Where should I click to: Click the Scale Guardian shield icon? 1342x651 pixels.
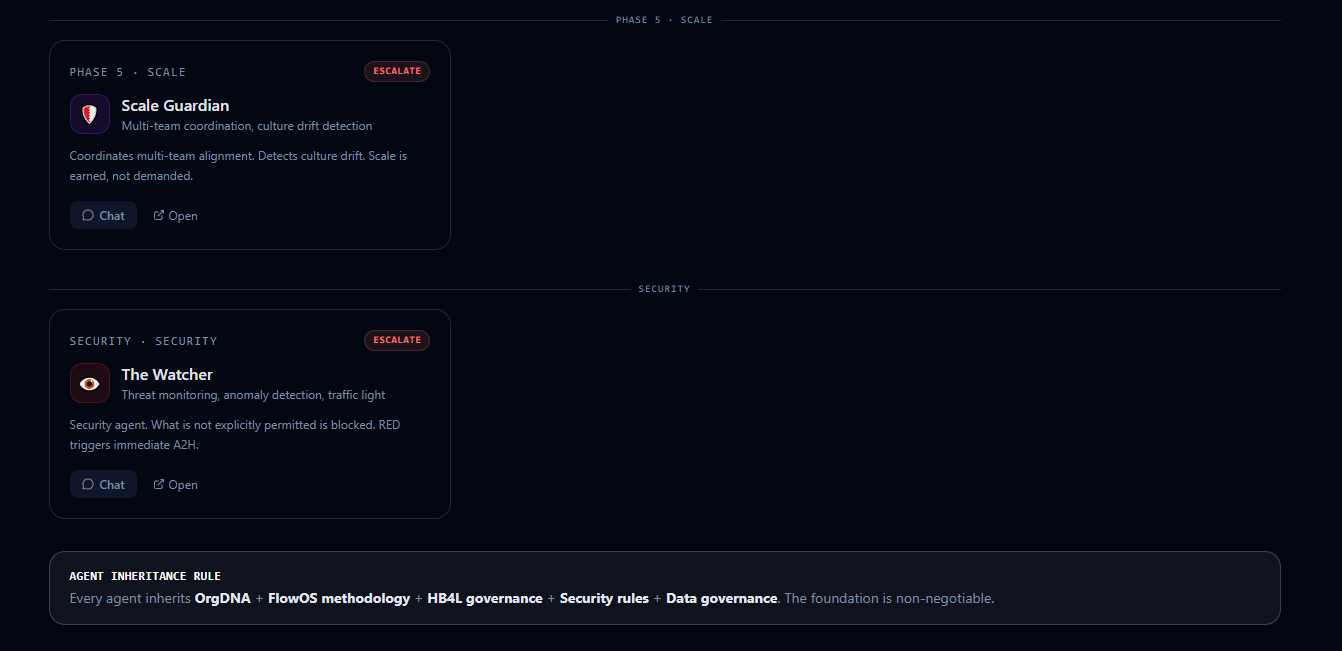tap(90, 114)
